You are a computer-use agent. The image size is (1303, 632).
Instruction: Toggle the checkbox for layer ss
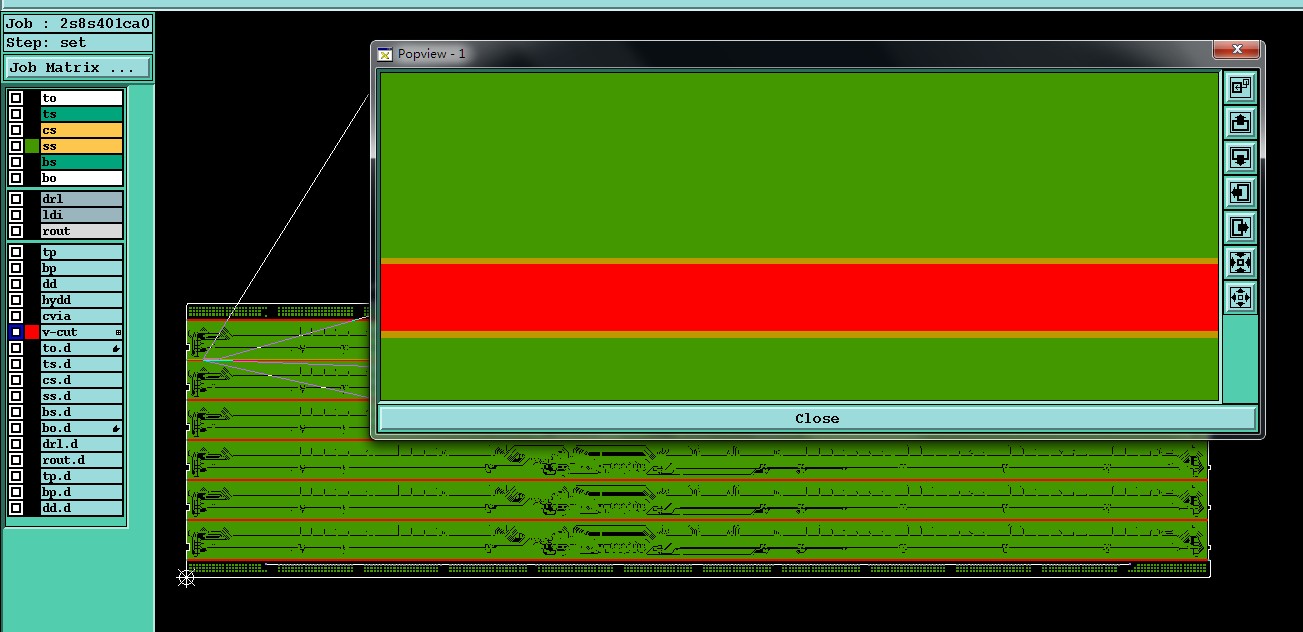point(16,146)
